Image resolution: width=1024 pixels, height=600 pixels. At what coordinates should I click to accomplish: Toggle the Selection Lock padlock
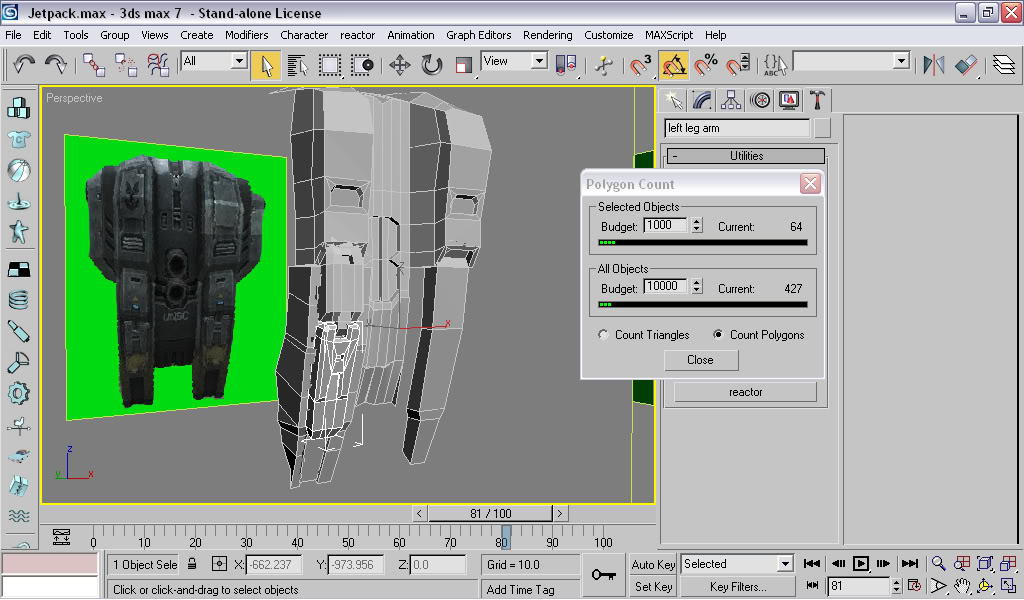(192, 563)
